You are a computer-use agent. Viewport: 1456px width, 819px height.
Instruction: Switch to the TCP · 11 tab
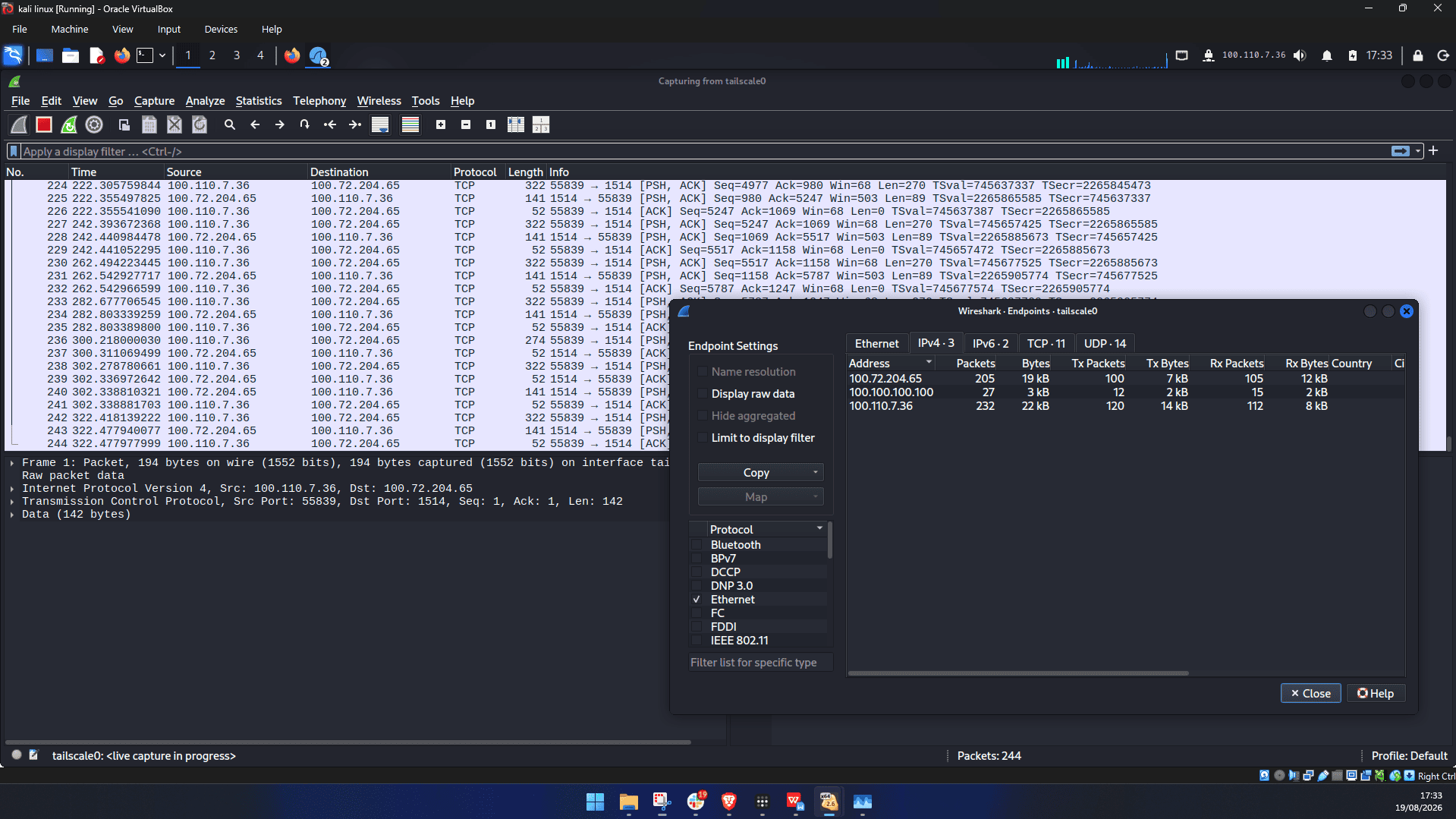[x=1046, y=344]
